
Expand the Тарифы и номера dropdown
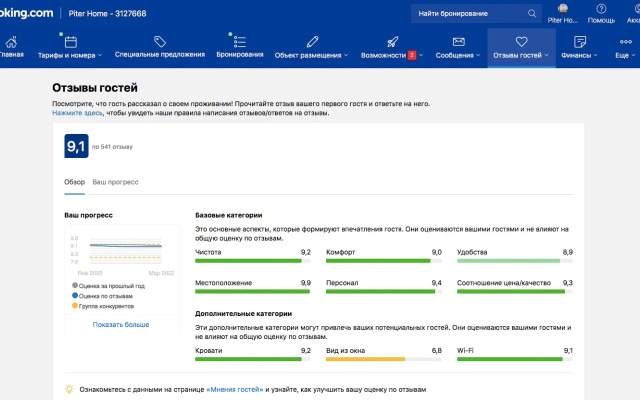[x=100, y=56]
